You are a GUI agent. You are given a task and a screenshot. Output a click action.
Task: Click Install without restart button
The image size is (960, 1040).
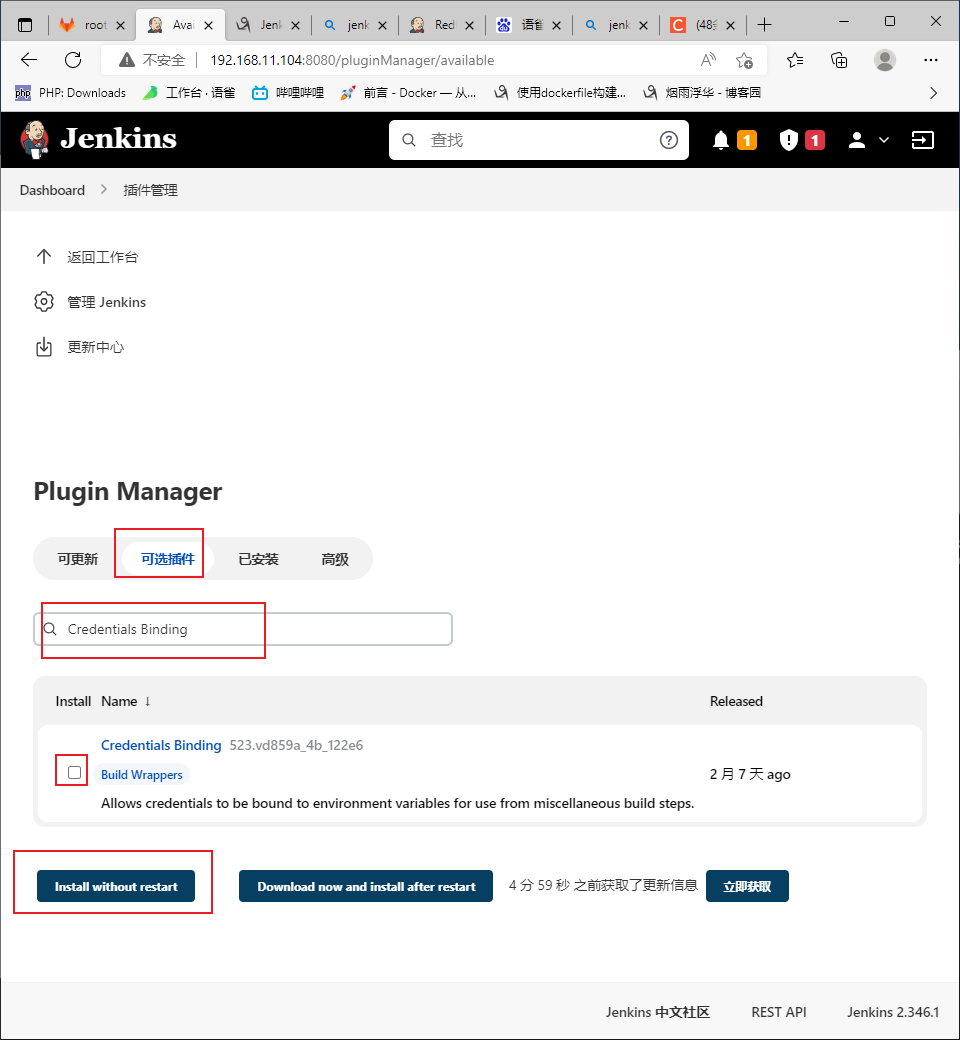pos(116,887)
